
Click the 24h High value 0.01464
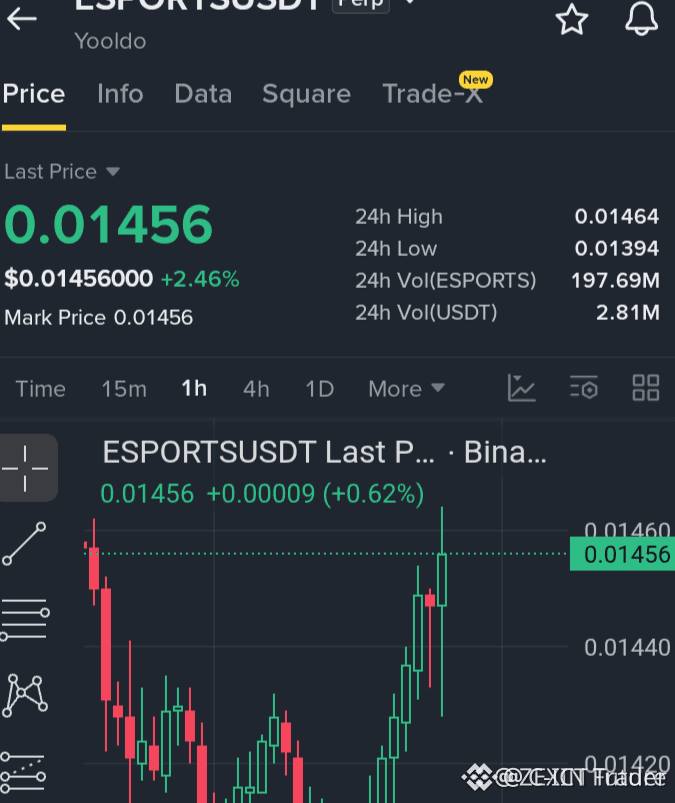tap(617, 217)
